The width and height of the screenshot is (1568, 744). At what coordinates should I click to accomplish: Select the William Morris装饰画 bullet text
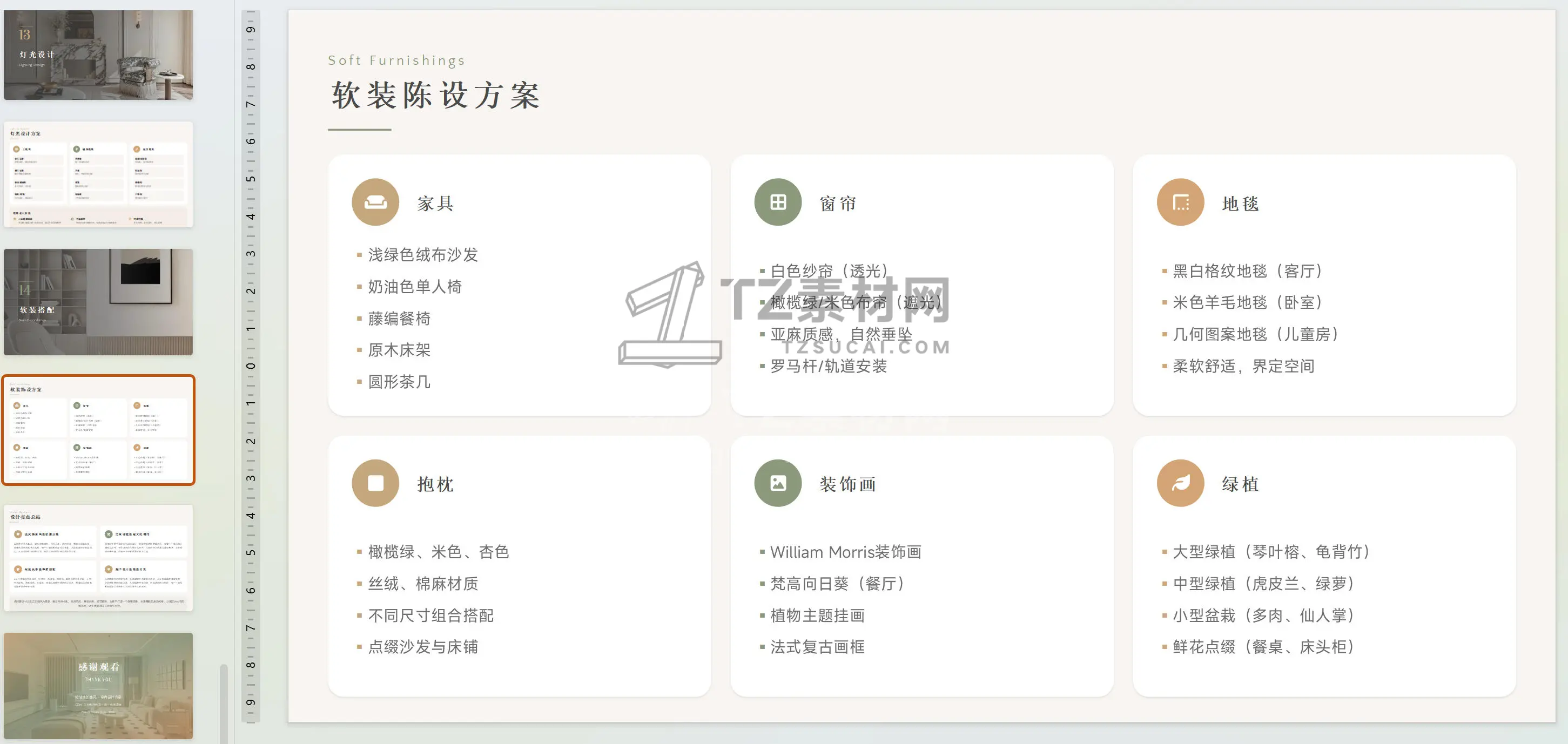coord(845,552)
